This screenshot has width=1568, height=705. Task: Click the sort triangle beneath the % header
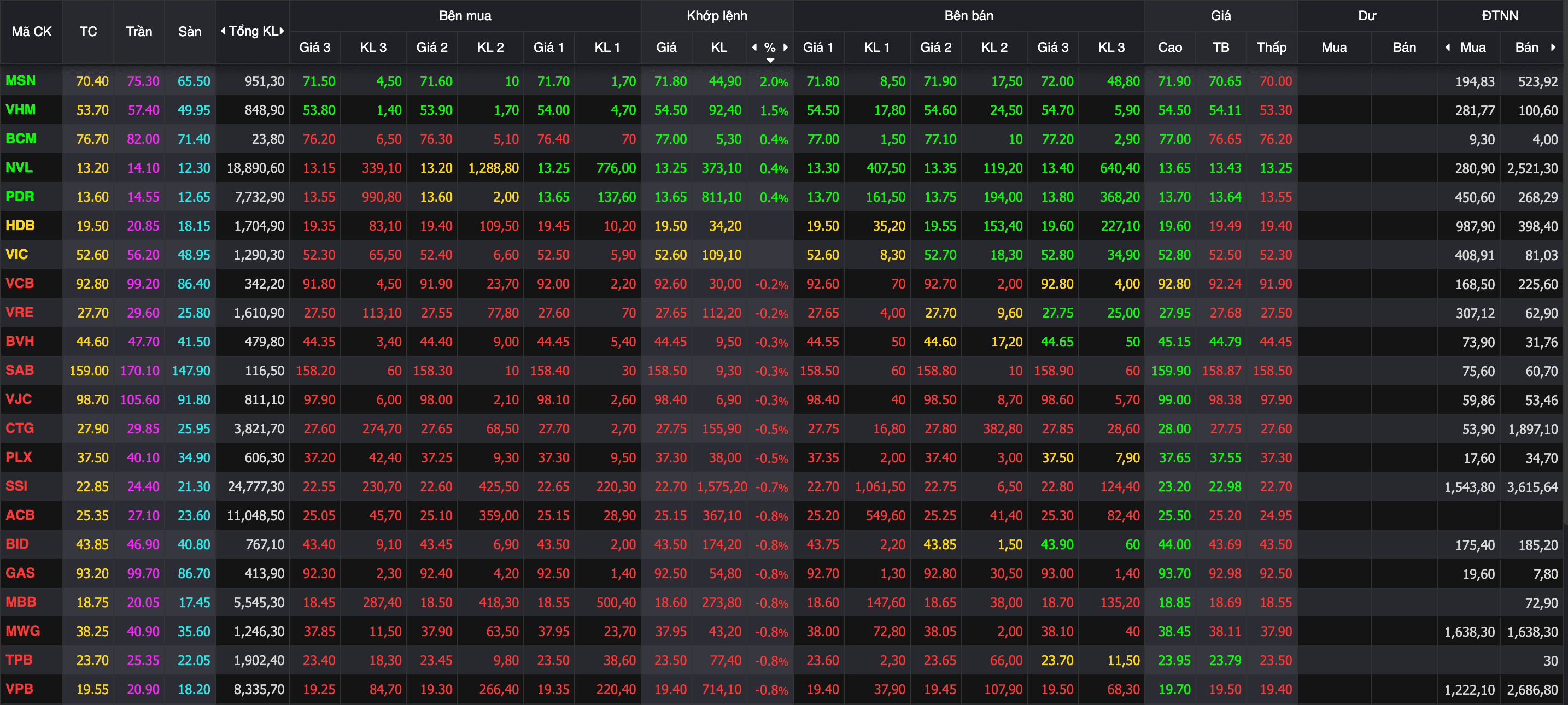click(x=770, y=60)
